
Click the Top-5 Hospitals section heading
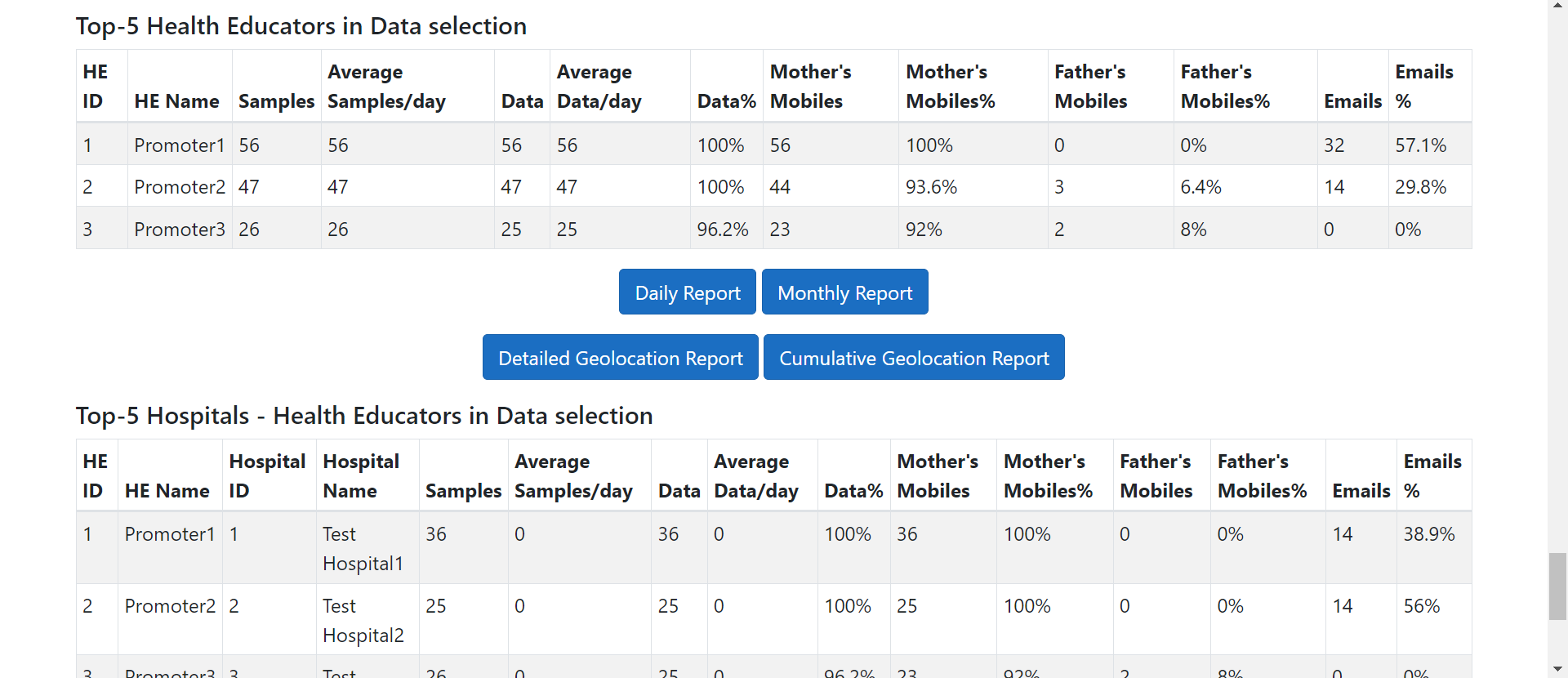tap(364, 416)
